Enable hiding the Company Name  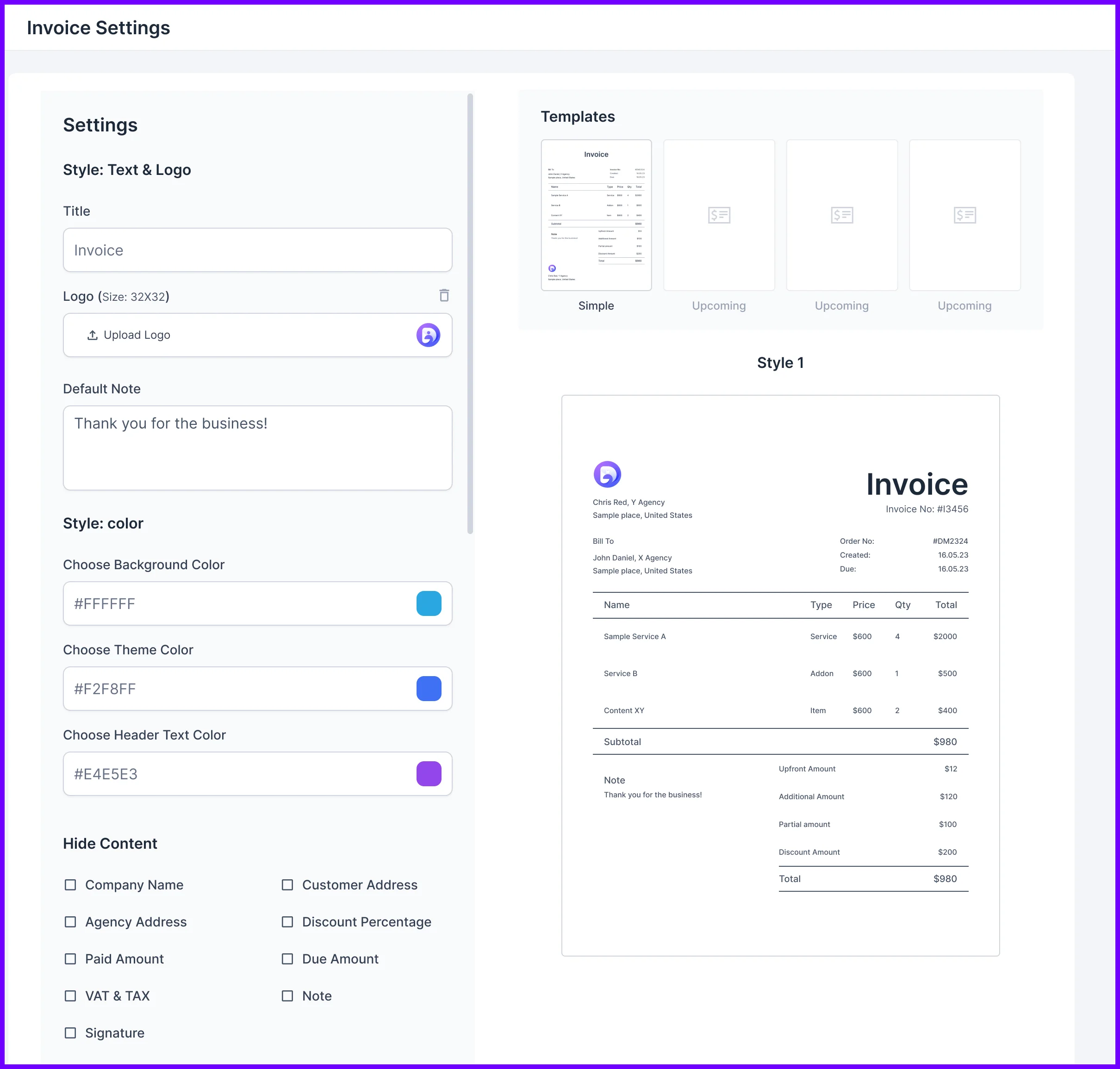pos(70,885)
